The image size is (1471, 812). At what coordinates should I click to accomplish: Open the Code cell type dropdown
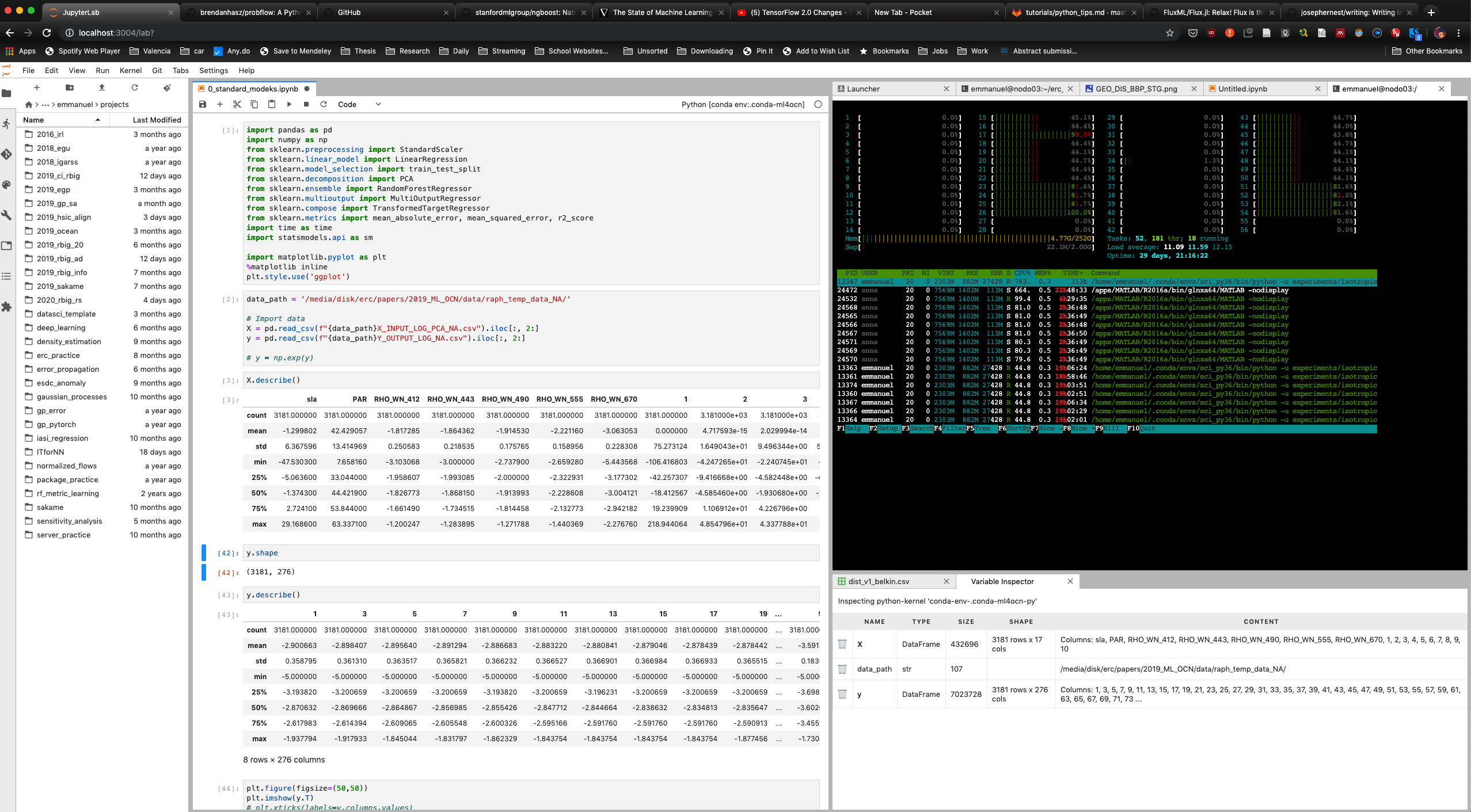point(358,104)
